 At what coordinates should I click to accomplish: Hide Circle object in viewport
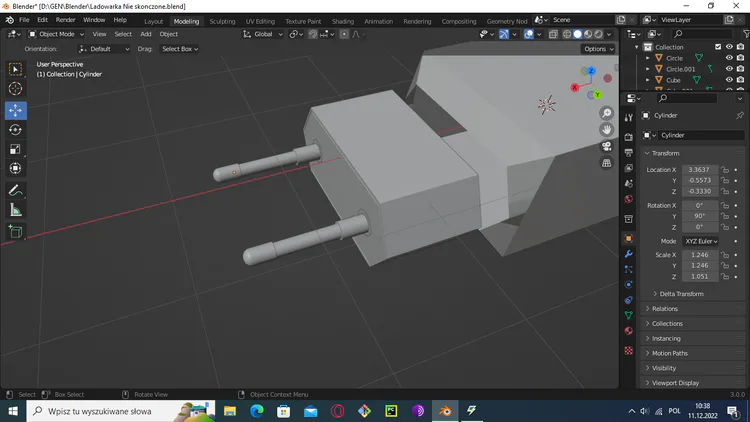click(x=729, y=58)
